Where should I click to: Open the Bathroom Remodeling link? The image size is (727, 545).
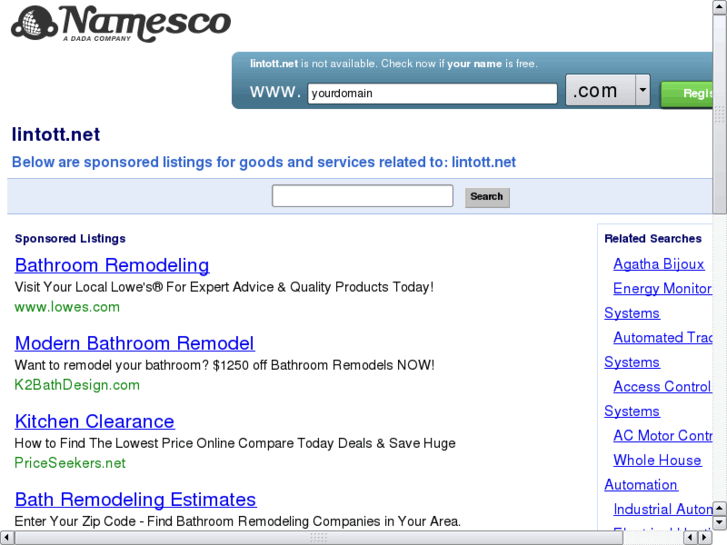112,265
